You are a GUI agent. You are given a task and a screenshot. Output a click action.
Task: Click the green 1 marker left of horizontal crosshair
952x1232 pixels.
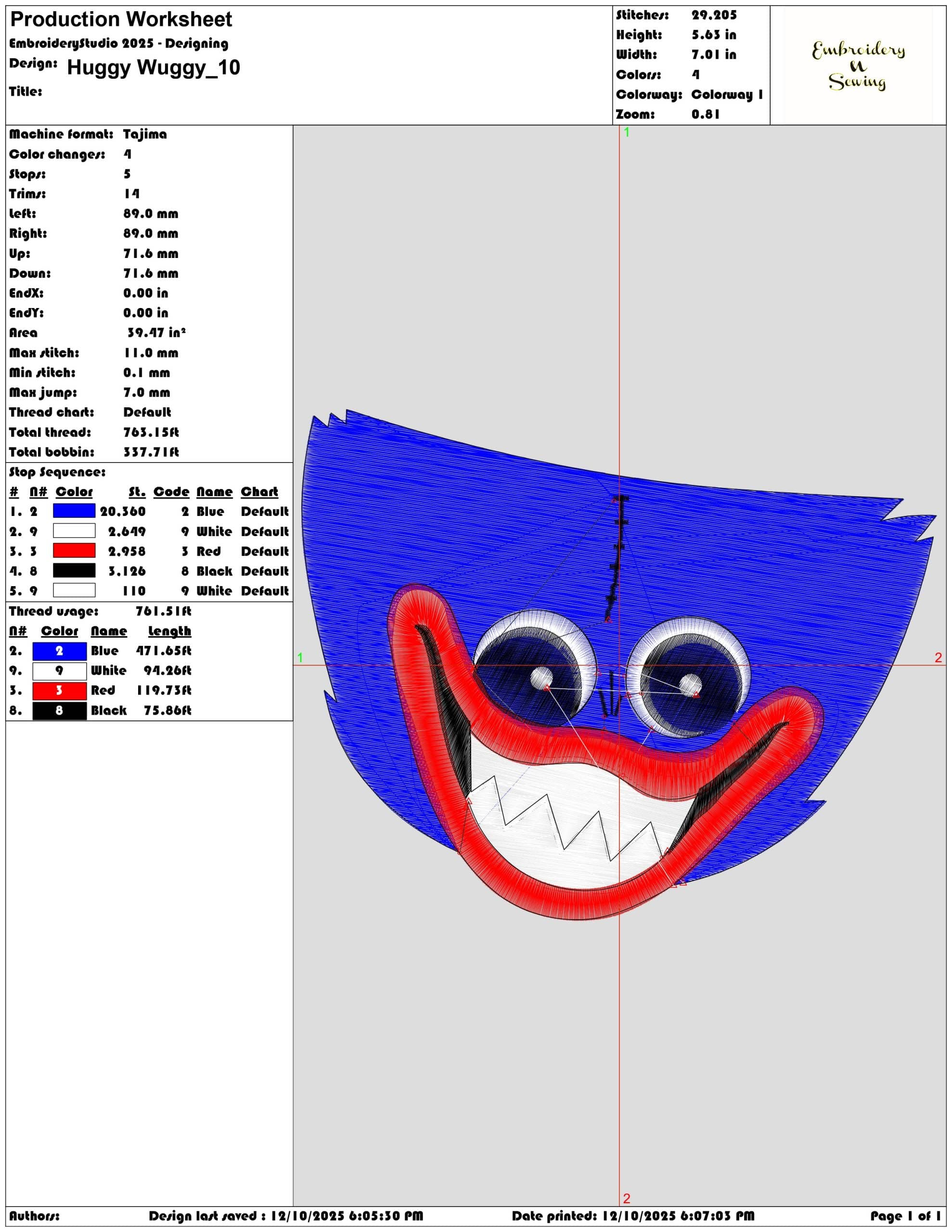pyautogui.click(x=300, y=658)
